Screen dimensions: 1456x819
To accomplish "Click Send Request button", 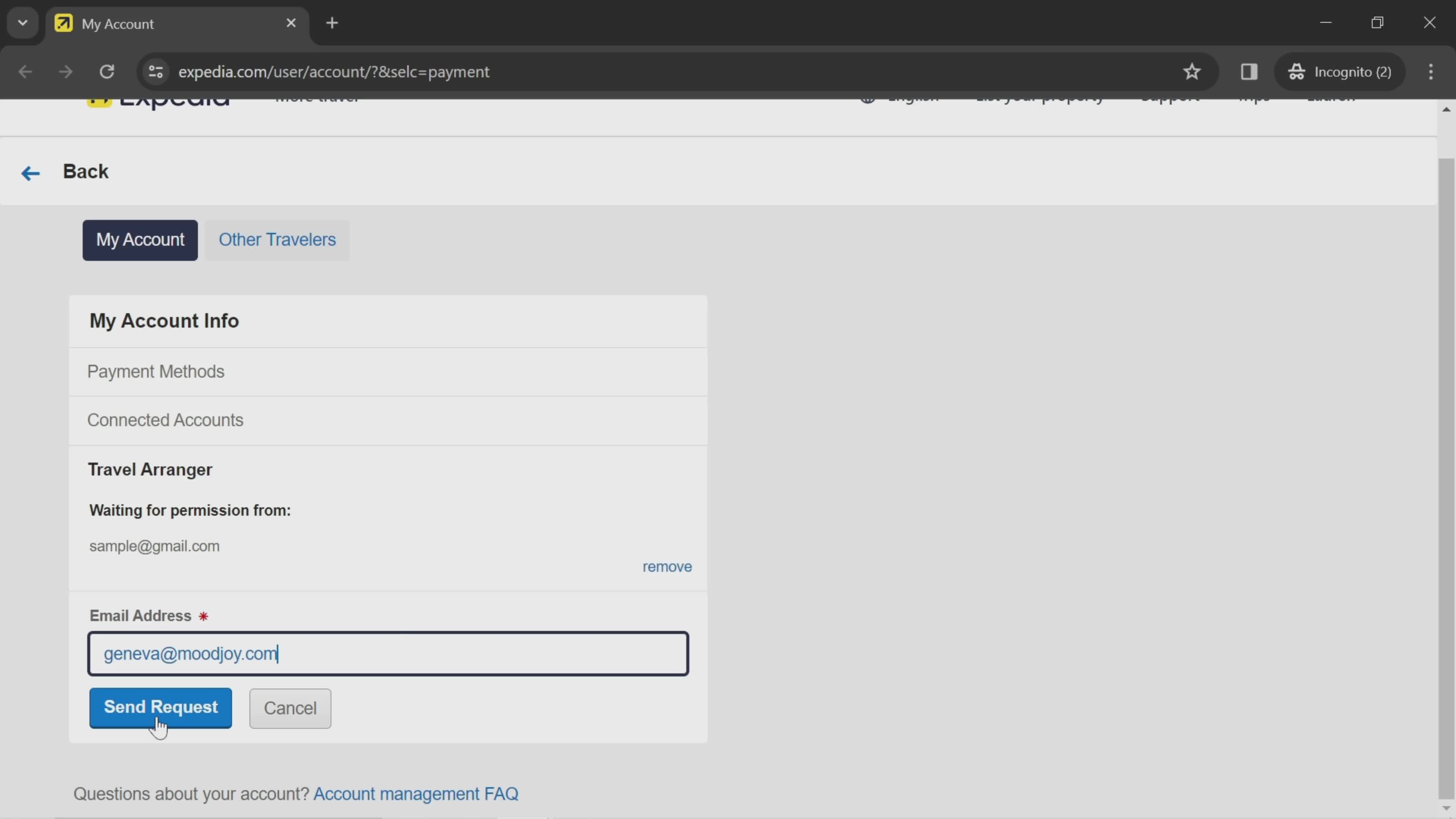I will pyautogui.click(x=160, y=708).
